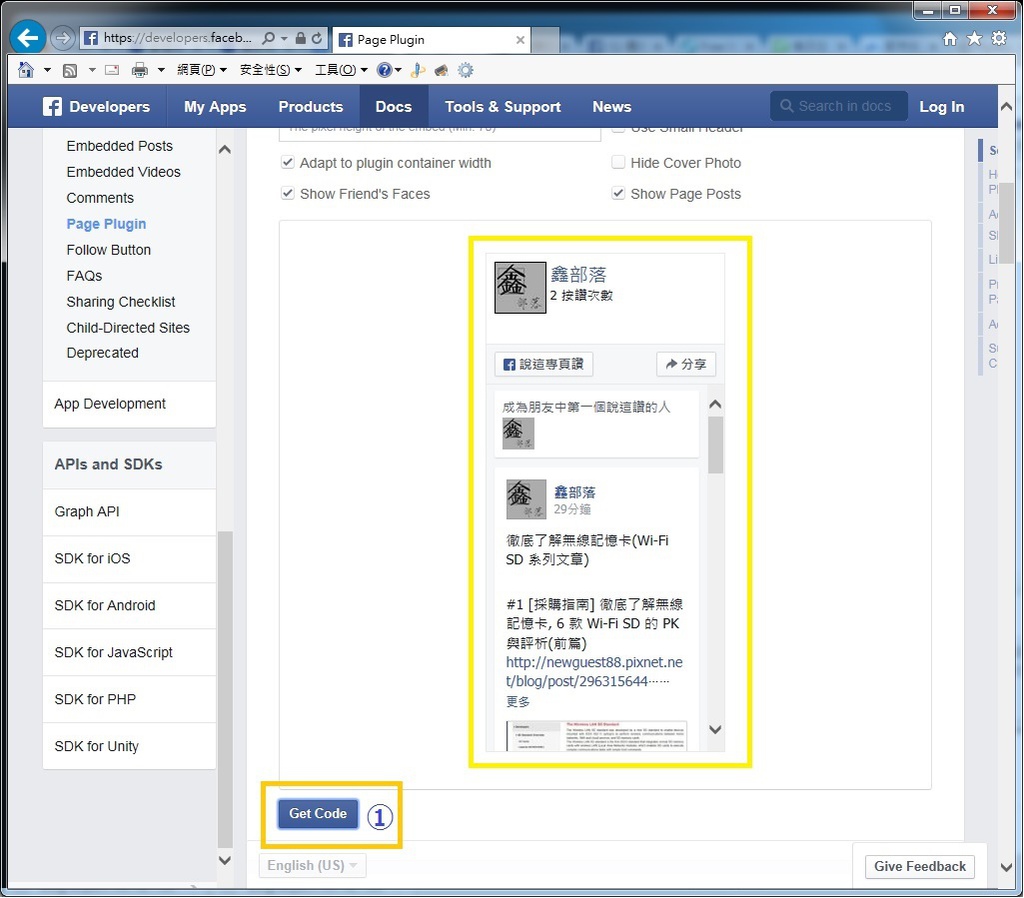Screen dimensions: 1024x898
Task: Open the English (US) language dropdown
Action: pyautogui.click(x=312, y=865)
